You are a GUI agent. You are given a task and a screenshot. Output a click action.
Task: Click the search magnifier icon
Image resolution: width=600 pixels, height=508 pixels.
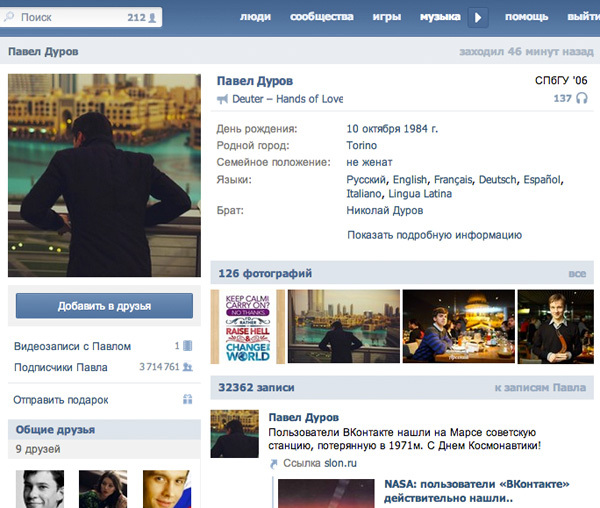tap(8, 16)
